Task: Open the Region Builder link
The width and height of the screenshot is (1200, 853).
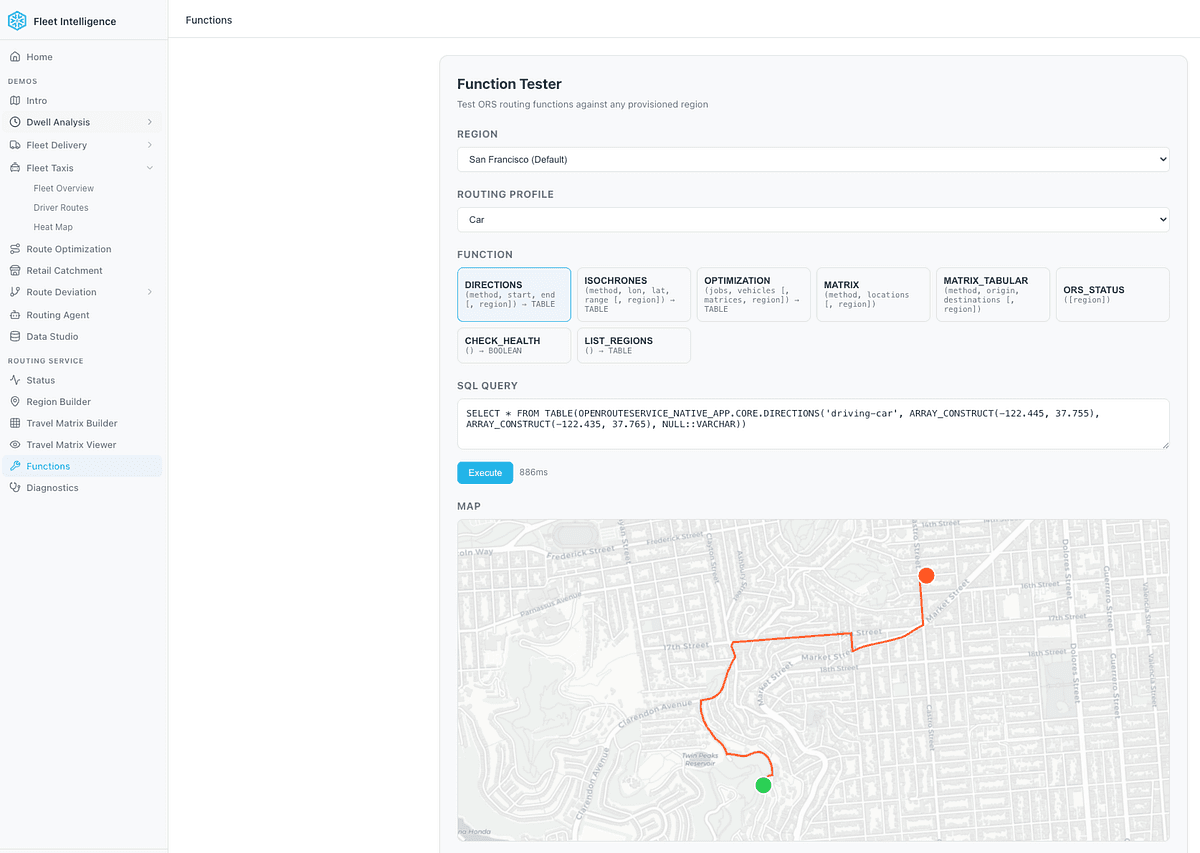Action: coord(58,402)
